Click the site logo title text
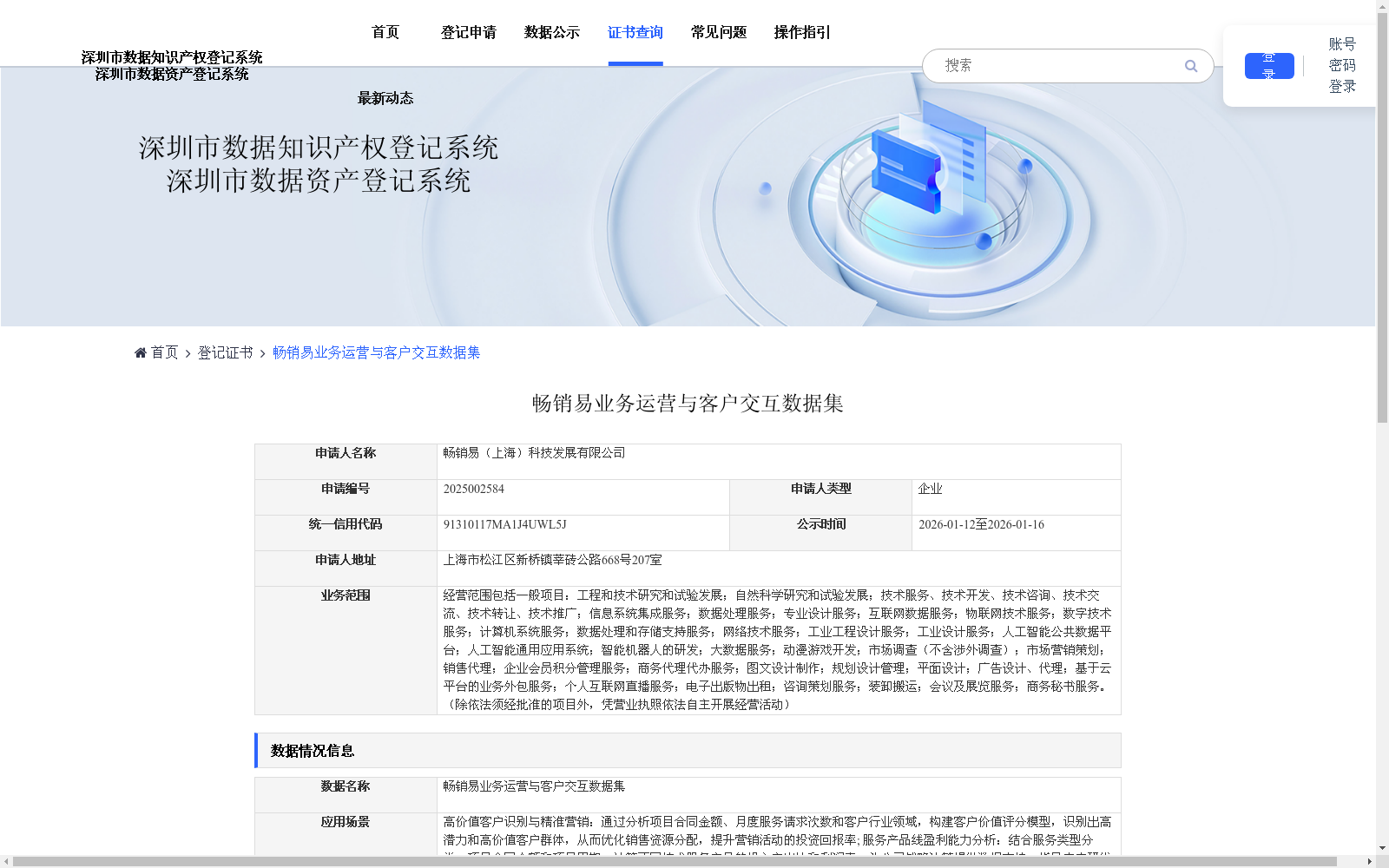This screenshot has width=1389, height=868. point(172,65)
